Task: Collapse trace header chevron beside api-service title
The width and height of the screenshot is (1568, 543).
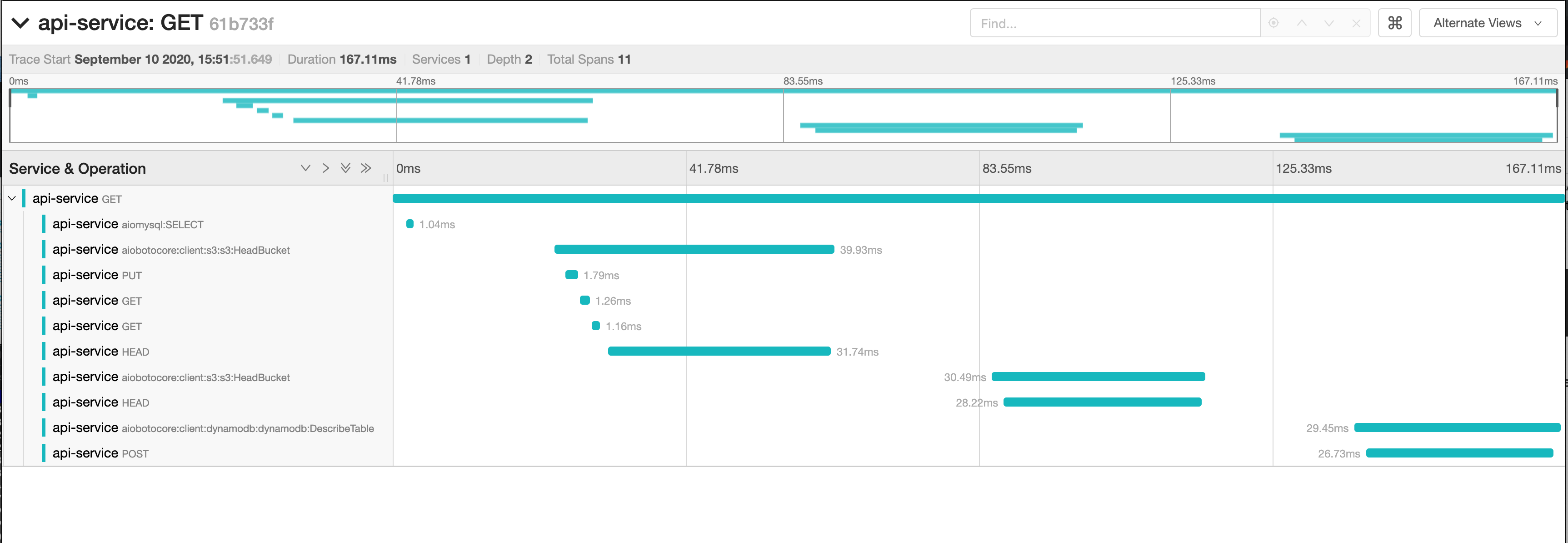Action: click(21, 23)
